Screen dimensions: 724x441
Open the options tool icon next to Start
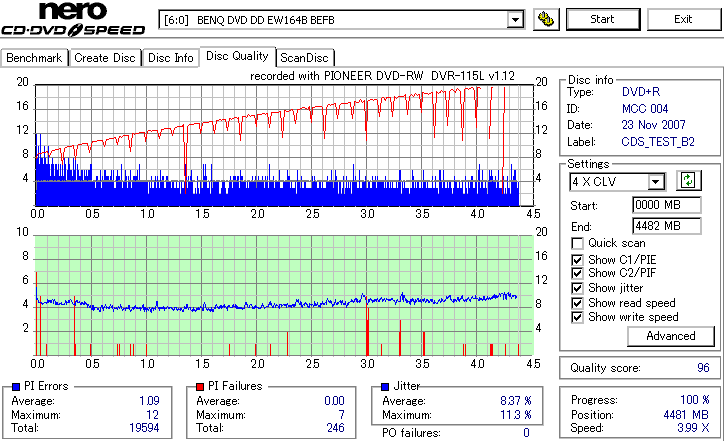[546, 19]
